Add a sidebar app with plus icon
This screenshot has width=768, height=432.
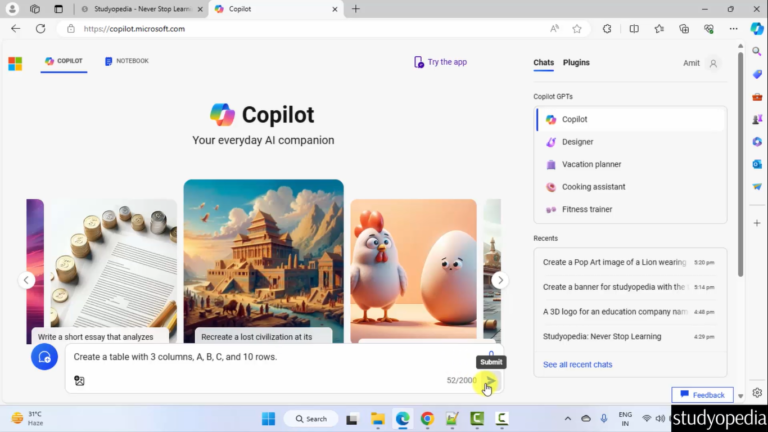pyautogui.click(x=757, y=223)
